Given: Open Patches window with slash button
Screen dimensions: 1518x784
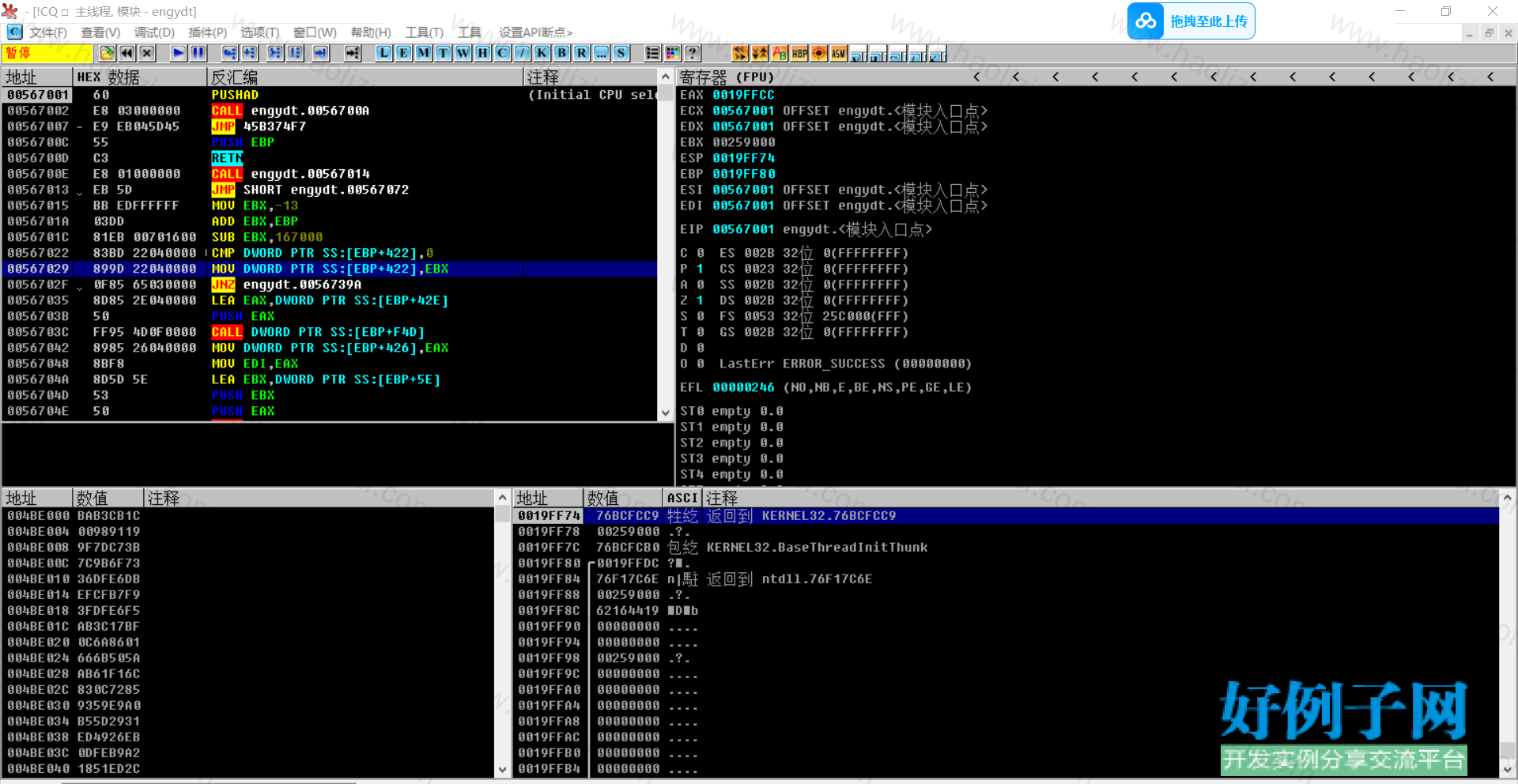Looking at the screenshot, I should click(x=523, y=53).
